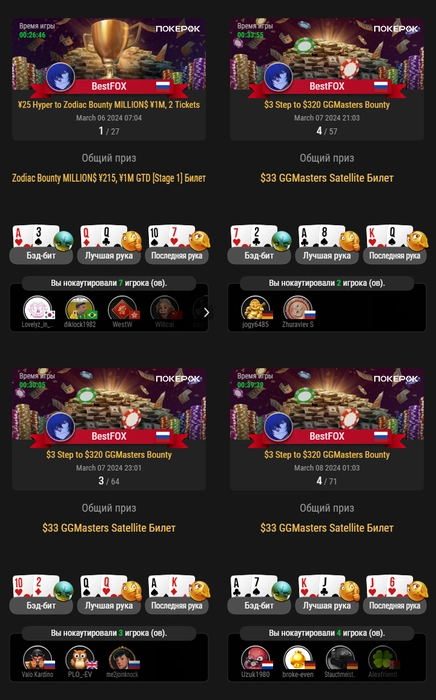Viewport: 436px width, 700px height.
Task: Click Zhuravlev S player avatar
Action: [x=298, y=308]
